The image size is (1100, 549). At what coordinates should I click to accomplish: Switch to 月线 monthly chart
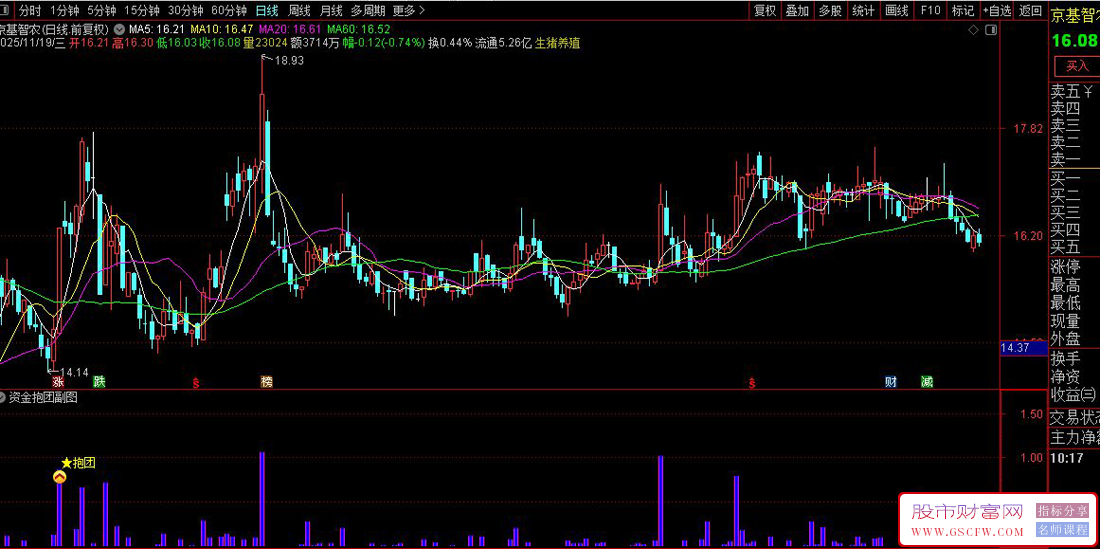331,11
